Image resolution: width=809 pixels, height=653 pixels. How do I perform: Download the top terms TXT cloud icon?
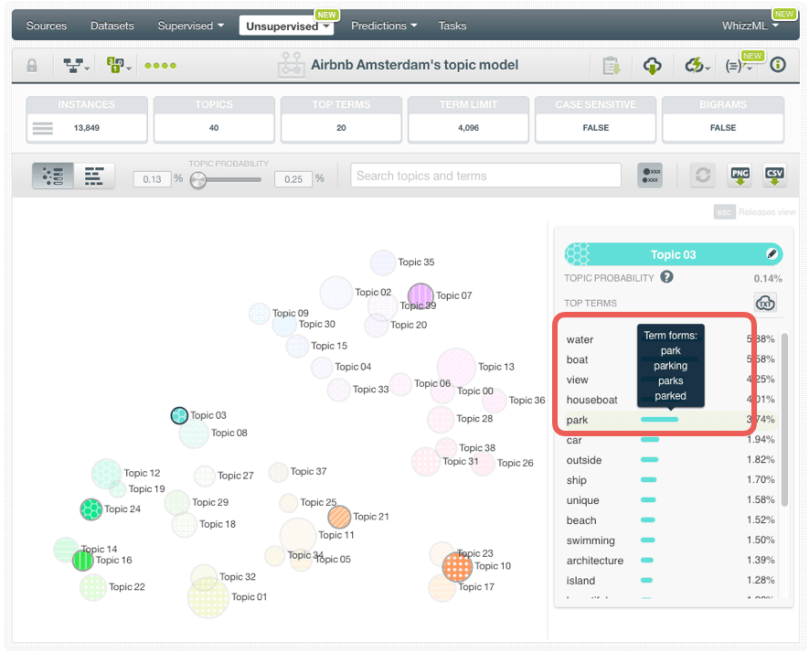(x=765, y=303)
